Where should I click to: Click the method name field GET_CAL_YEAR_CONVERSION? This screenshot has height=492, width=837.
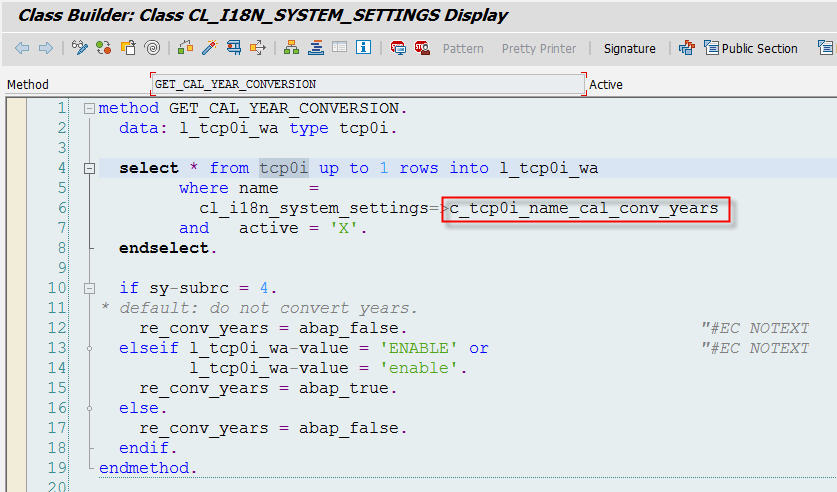click(x=368, y=84)
